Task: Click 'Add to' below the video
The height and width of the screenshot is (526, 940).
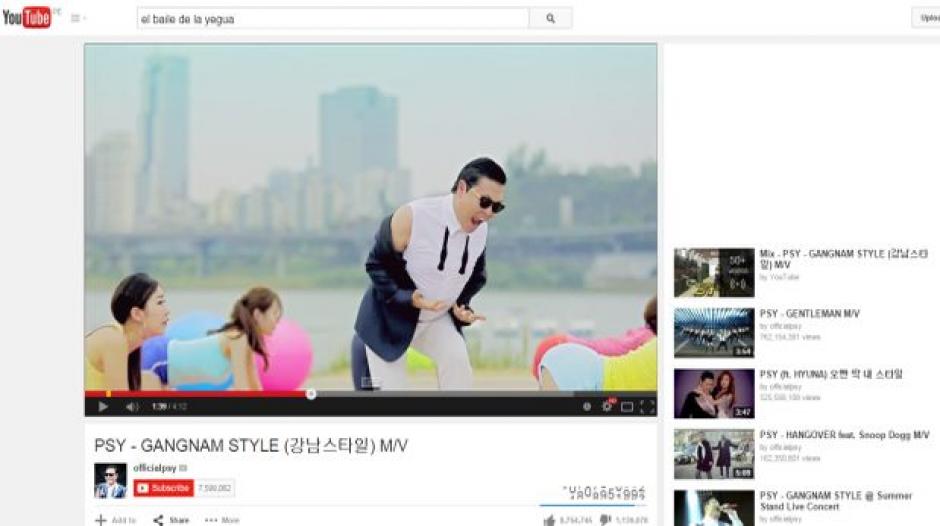Action: 116,520
